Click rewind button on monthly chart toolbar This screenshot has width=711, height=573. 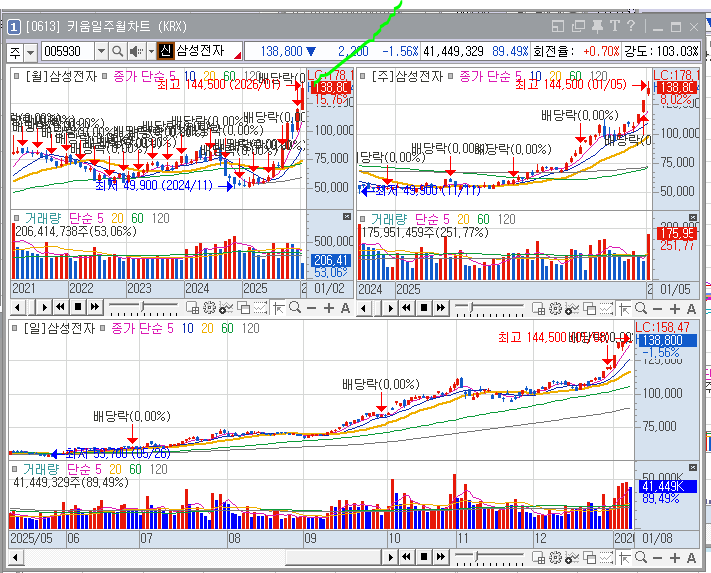tap(60, 307)
